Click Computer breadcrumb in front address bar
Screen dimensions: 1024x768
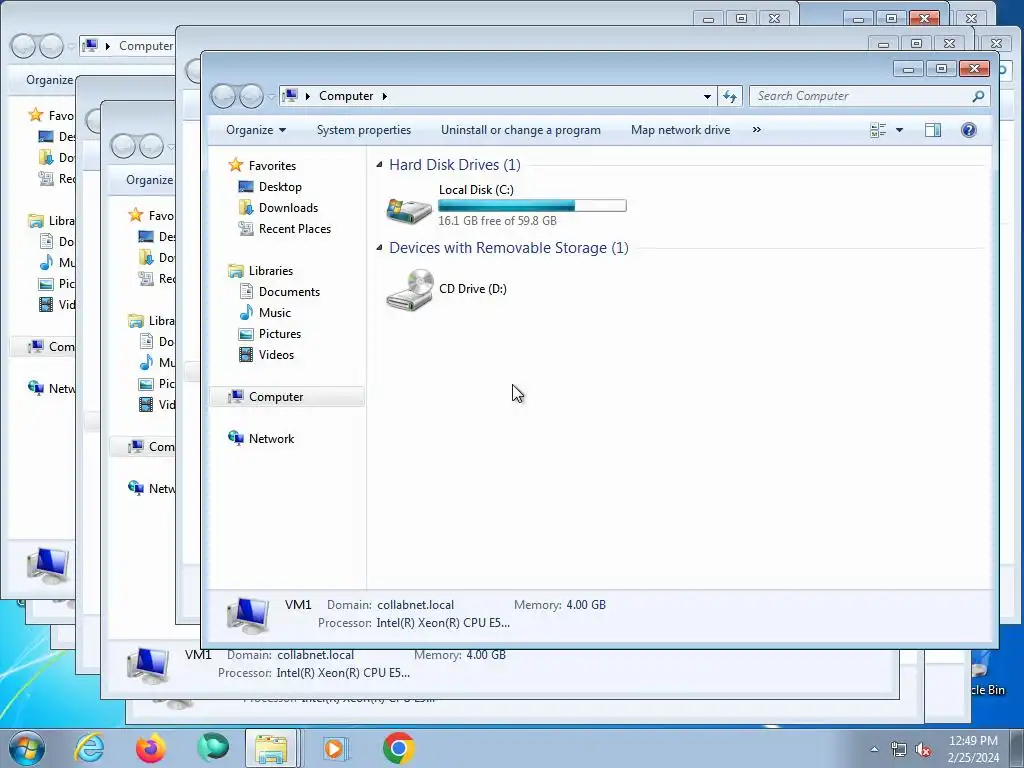click(x=346, y=96)
